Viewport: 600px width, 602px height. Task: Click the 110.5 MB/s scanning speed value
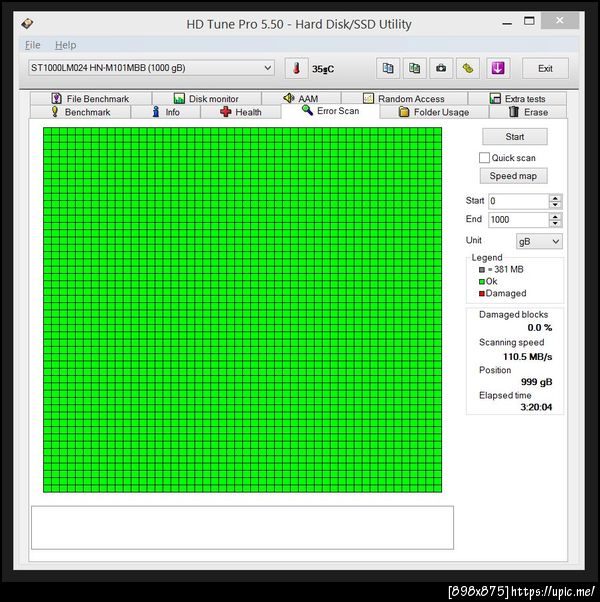click(527, 357)
